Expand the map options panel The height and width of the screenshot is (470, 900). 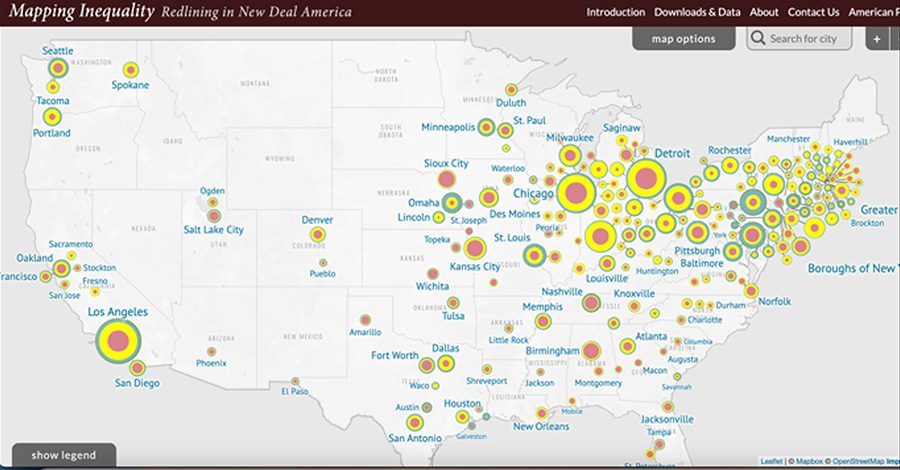tap(684, 39)
